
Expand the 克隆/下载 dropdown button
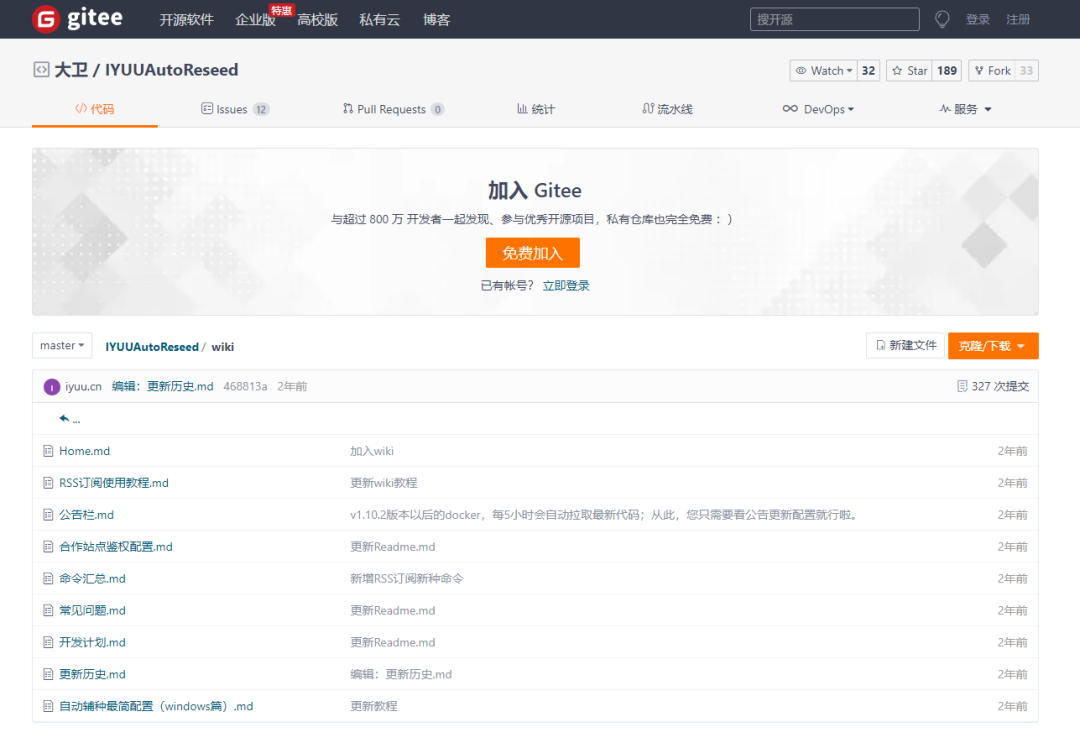(993, 346)
